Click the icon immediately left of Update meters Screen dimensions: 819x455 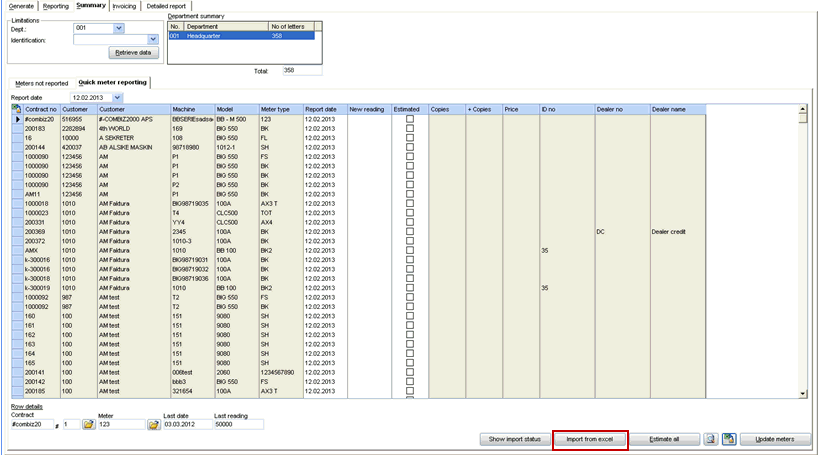click(729, 439)
